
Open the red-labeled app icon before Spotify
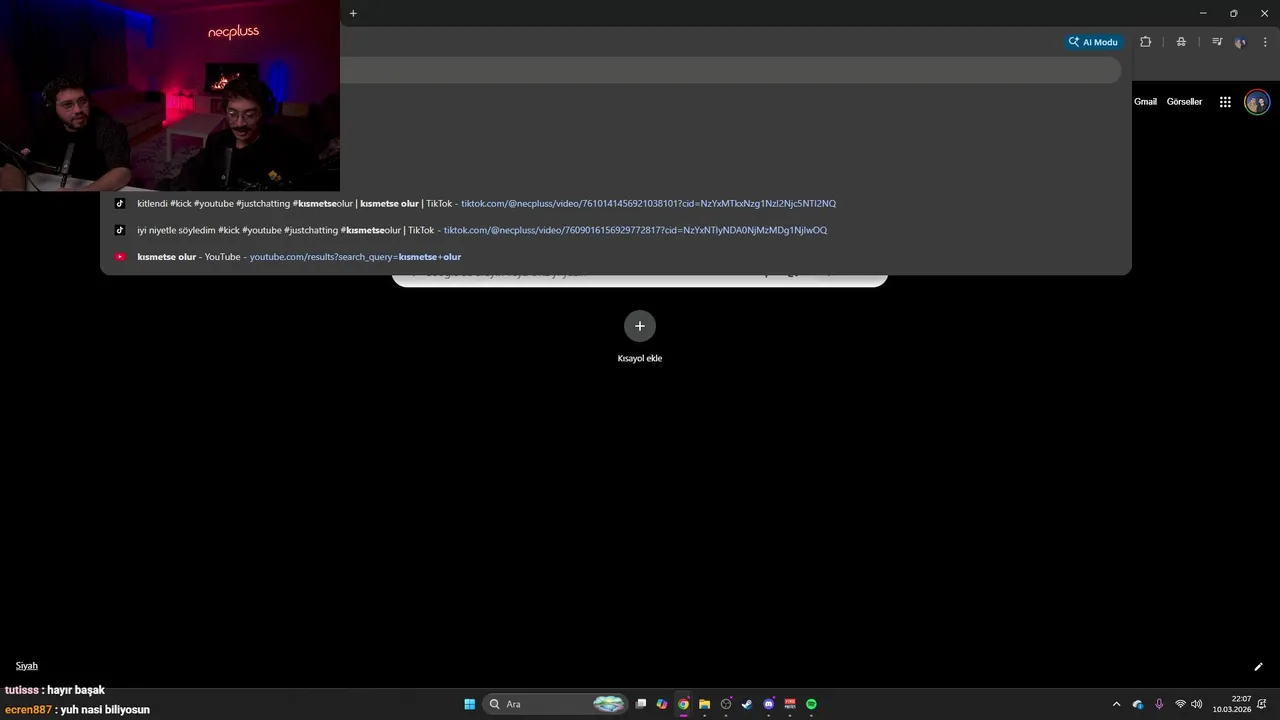[790, 704]
